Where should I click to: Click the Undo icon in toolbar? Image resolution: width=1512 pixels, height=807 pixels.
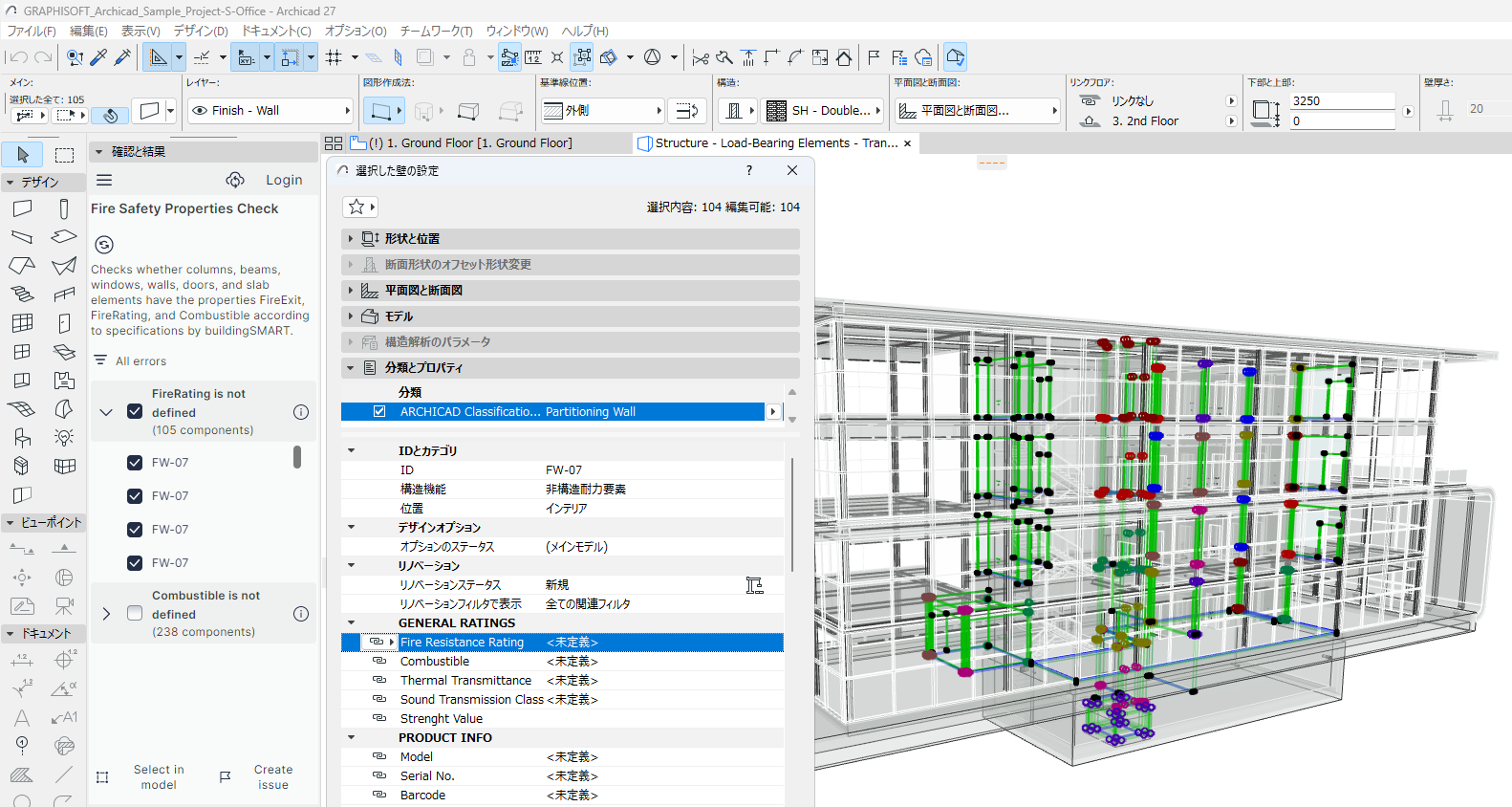point(18,58)
